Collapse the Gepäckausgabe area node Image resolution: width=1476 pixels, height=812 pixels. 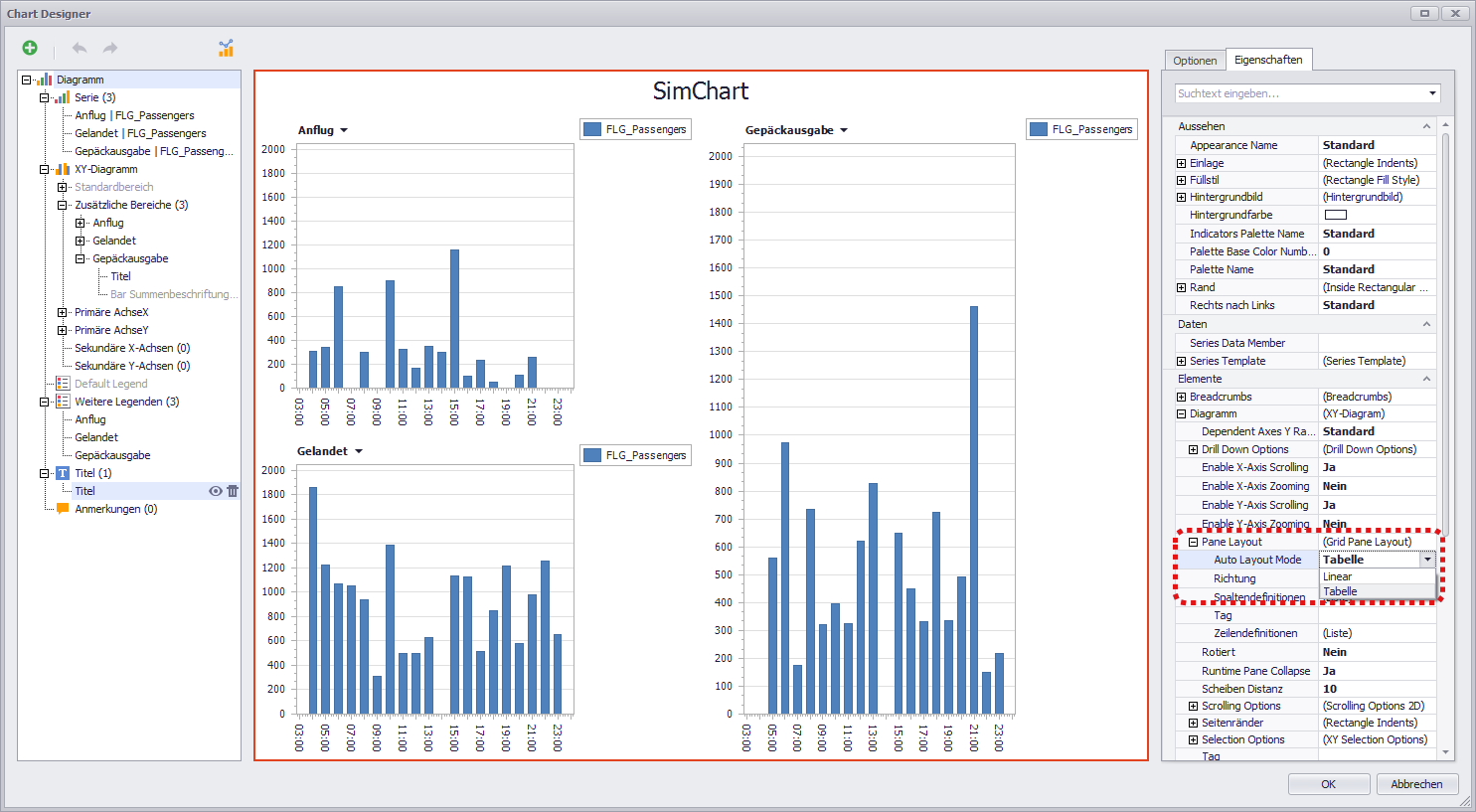point(80,258)
